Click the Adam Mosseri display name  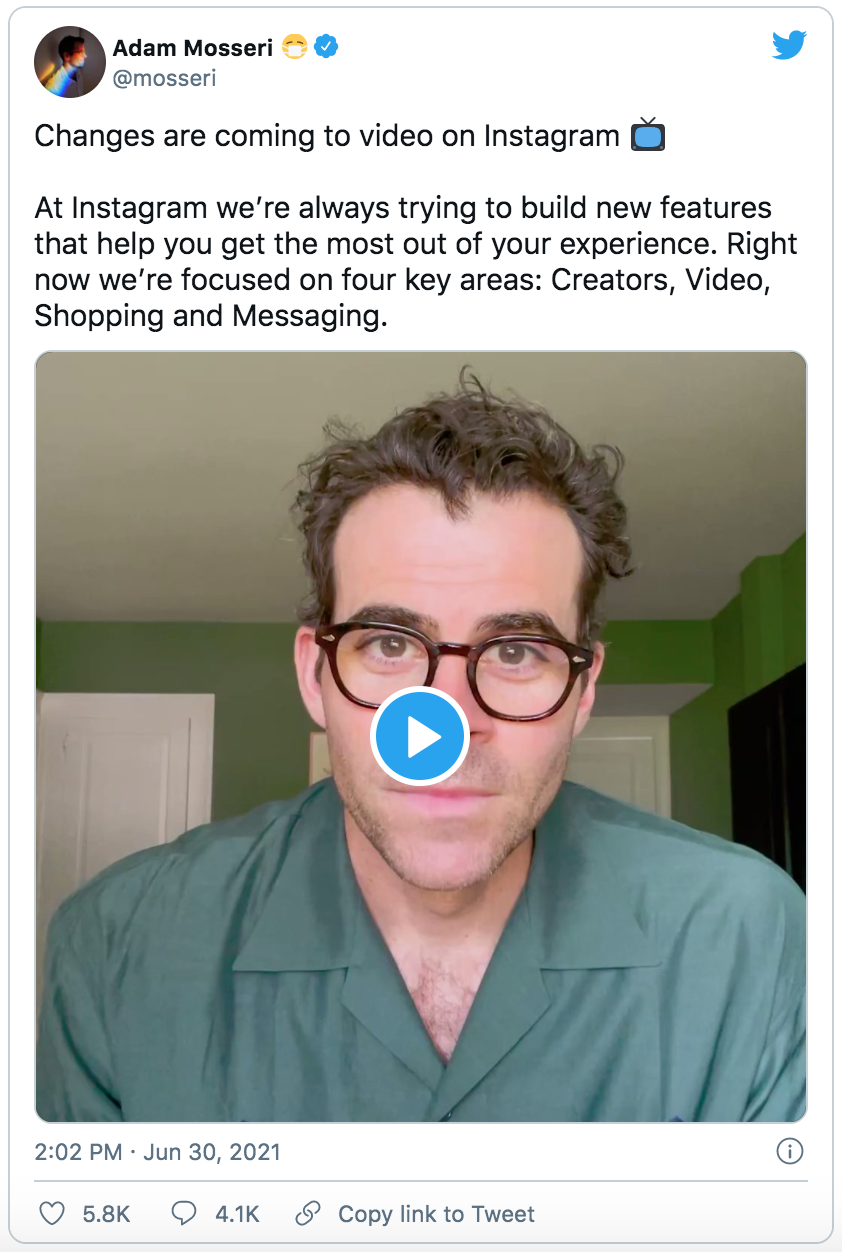(193, 47)
